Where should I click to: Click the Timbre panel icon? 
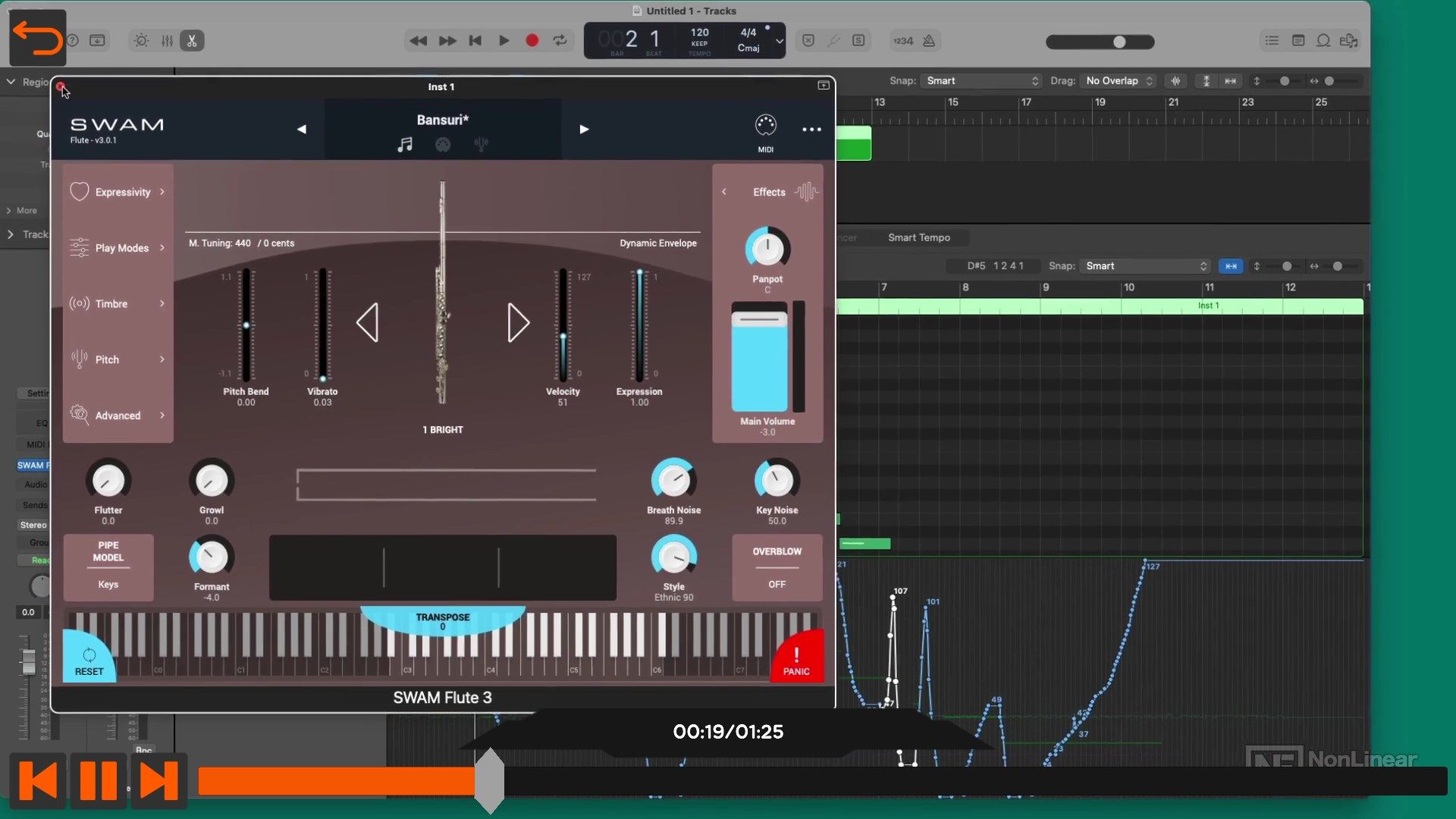79,303
